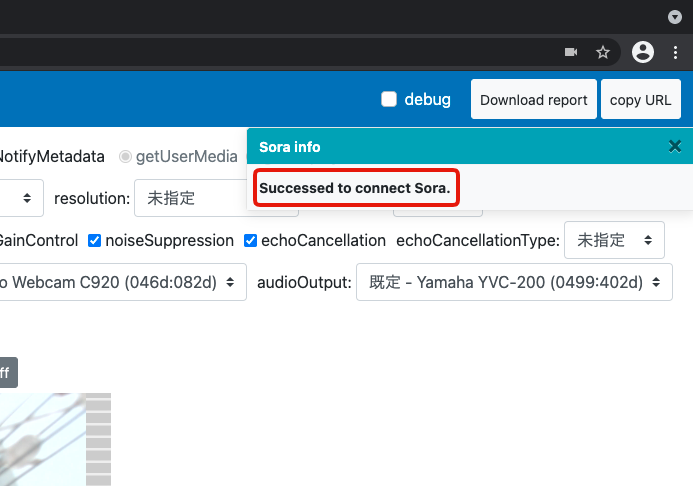The image size is (693, 486).
Task: Expand the echoCancellationType dropdown
Action: 614,240
